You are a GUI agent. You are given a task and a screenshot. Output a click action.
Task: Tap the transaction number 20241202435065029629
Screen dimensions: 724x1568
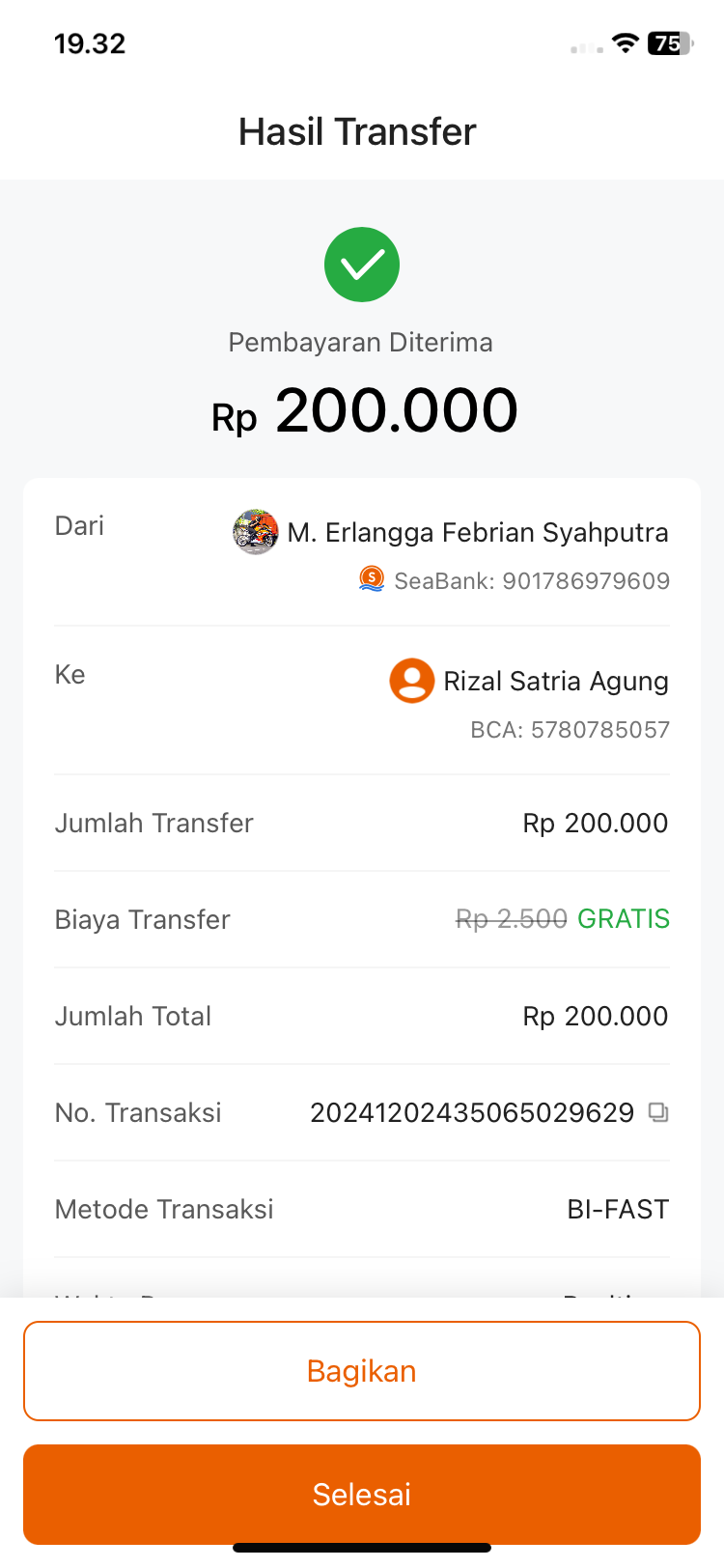point(472,1112)
